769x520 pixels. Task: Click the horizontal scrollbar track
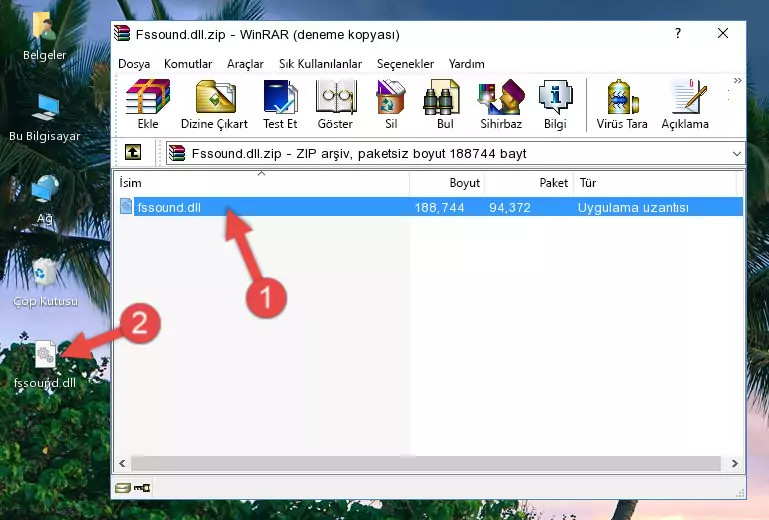(426, 463)
